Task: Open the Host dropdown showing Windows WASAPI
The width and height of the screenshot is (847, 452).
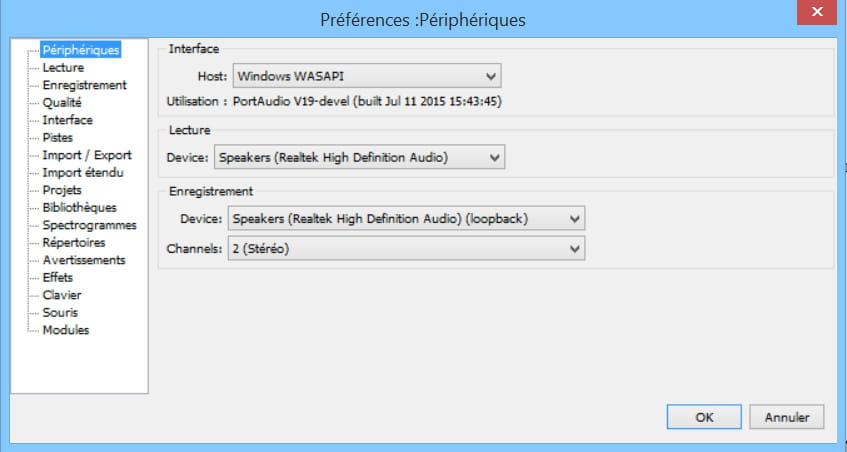Action: pos(367,76)
